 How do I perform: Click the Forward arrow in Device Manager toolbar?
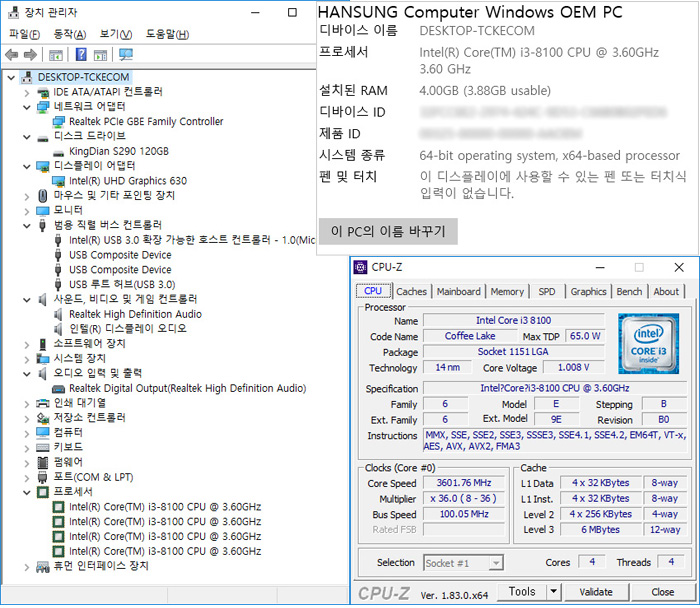(x=30, y=55)
